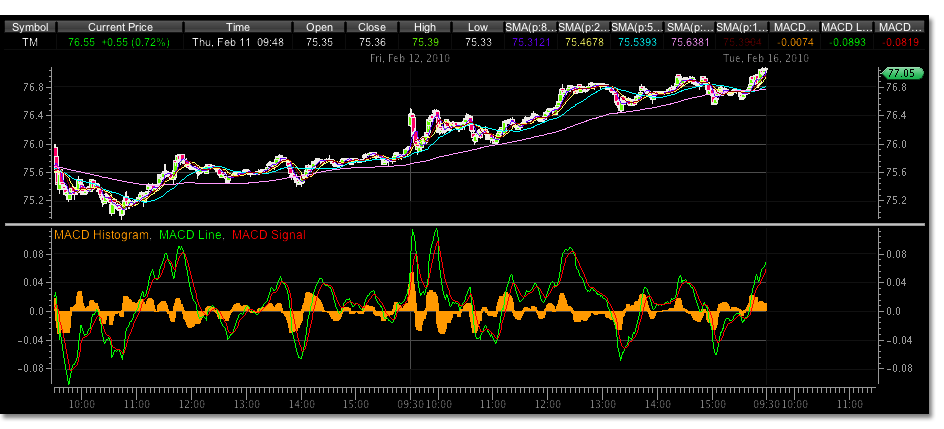Click the 76.55 current price value
The image size is (944, 429).
[x=83, y=44]
